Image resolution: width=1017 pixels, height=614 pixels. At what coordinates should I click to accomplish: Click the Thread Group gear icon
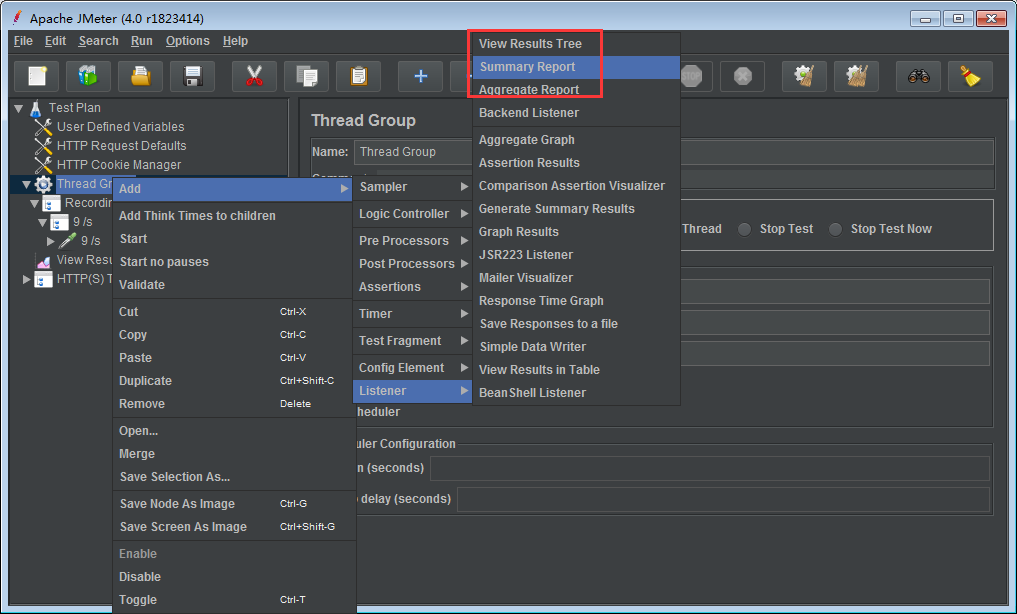pyautogui.click(x=43, y=184)
